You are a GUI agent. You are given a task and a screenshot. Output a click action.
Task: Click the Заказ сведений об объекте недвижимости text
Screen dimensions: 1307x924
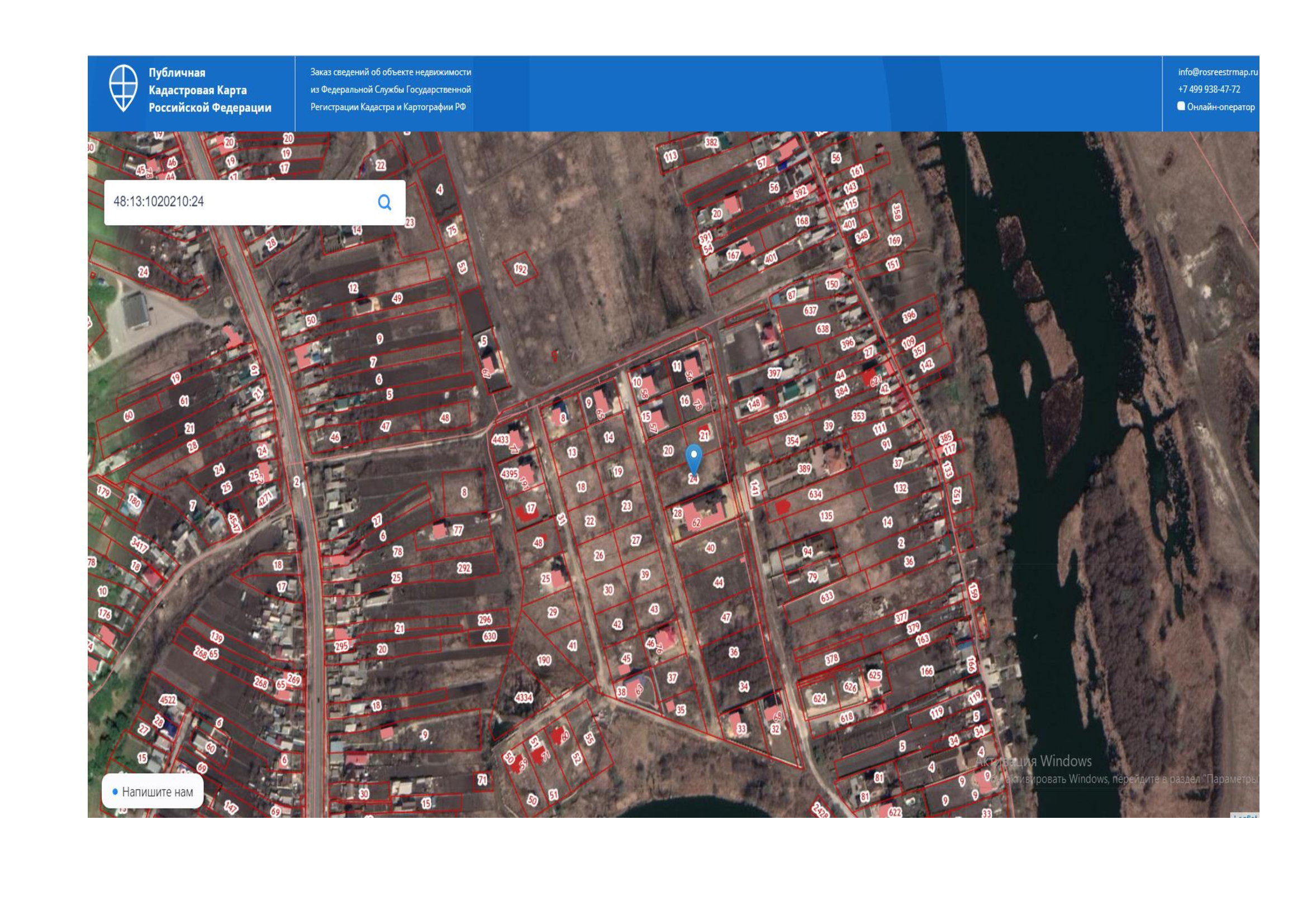click(x=391, y=72)
